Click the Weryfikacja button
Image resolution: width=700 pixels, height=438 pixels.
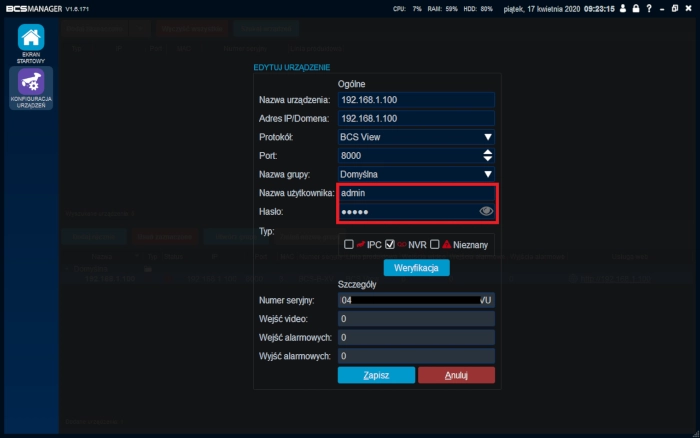417,268
